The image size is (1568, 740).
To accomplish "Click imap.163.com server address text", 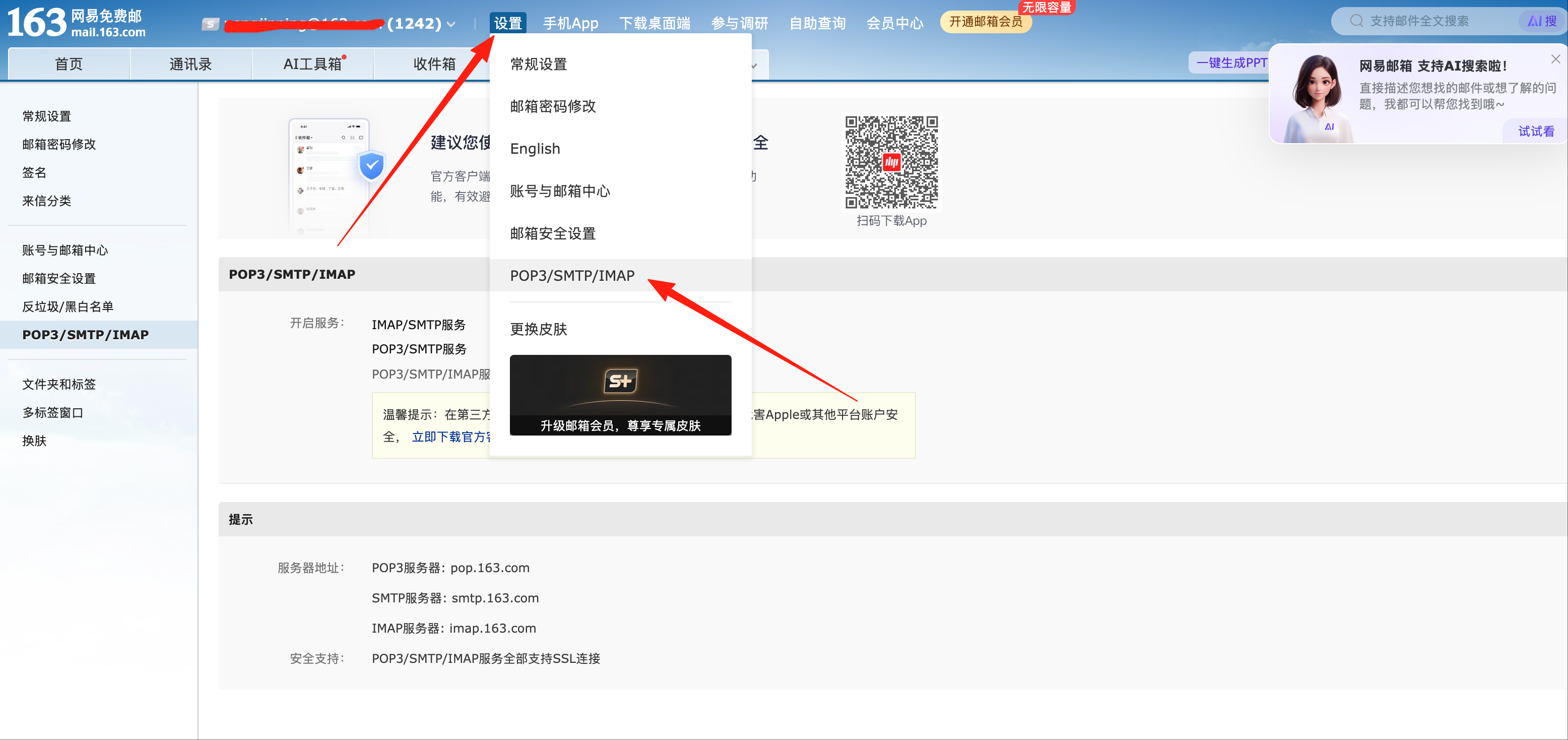I will [493, 628].
